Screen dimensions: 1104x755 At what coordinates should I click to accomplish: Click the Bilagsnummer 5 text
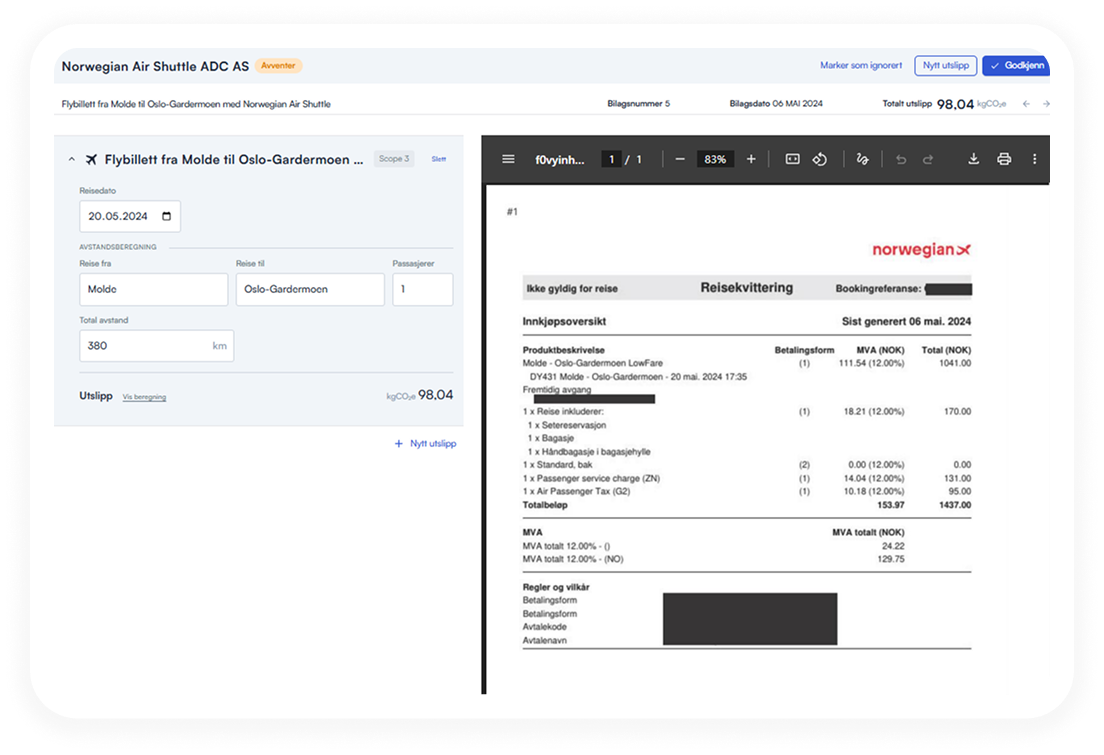click(x=639, y=104)
